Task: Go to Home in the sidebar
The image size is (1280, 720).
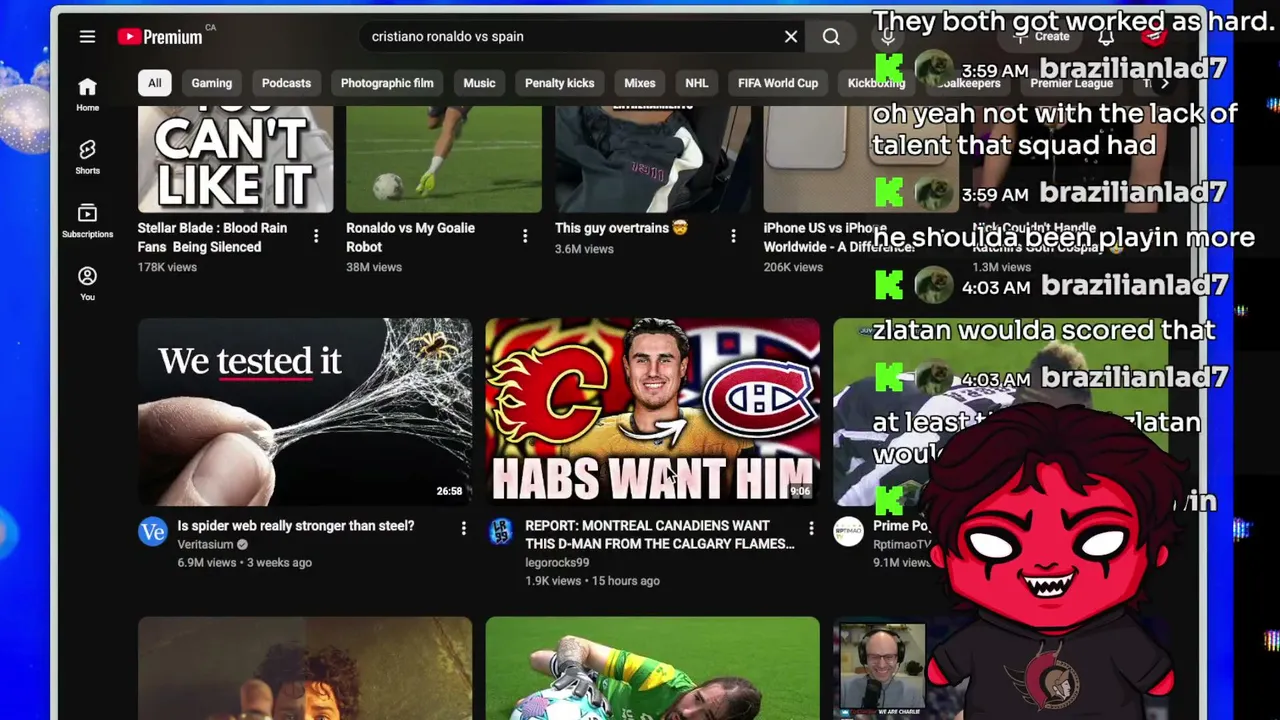Action: click(x=88, y=94)
